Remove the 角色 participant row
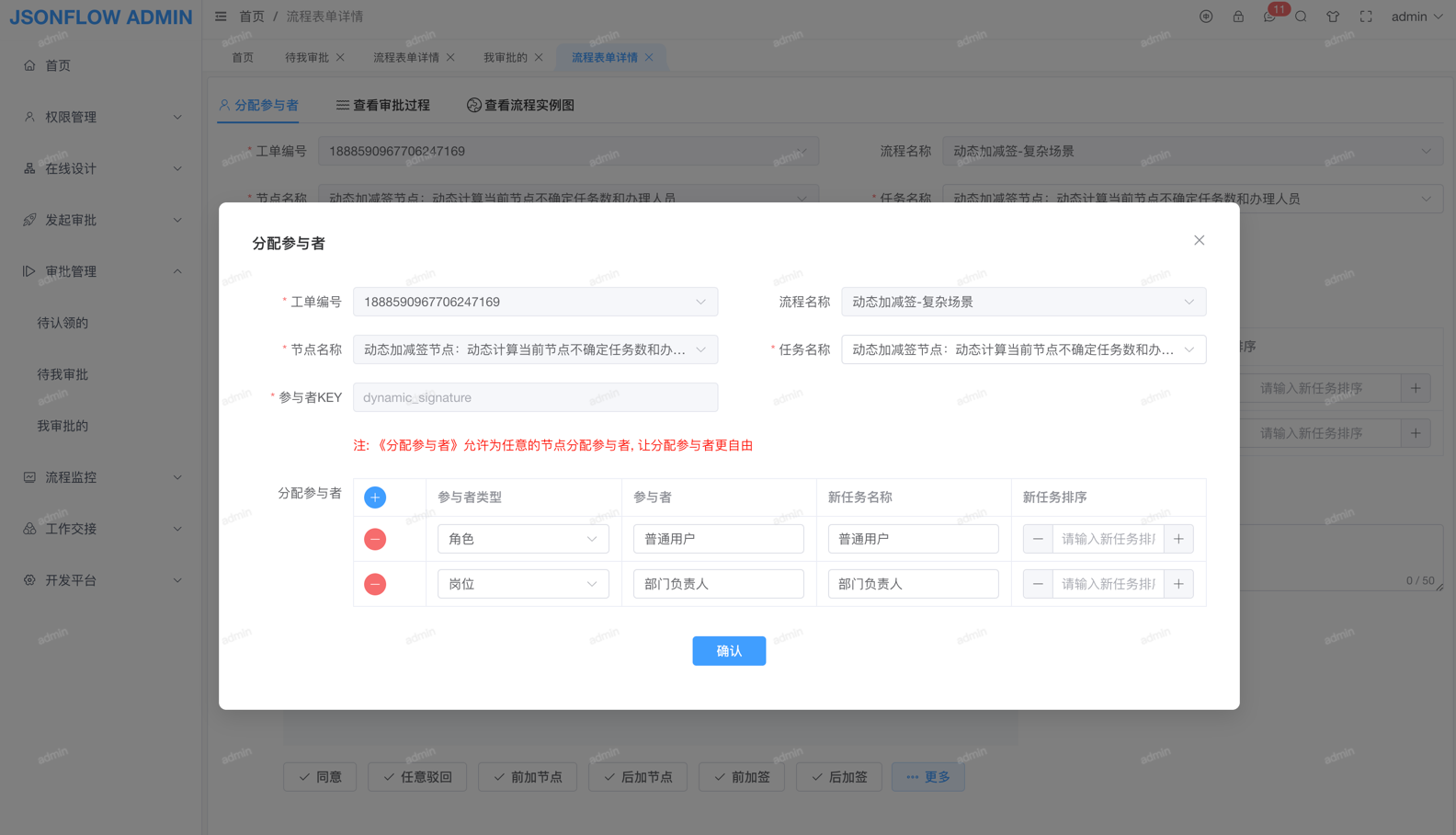Screen dimensions: 1456x835 [x=375, y=539]
